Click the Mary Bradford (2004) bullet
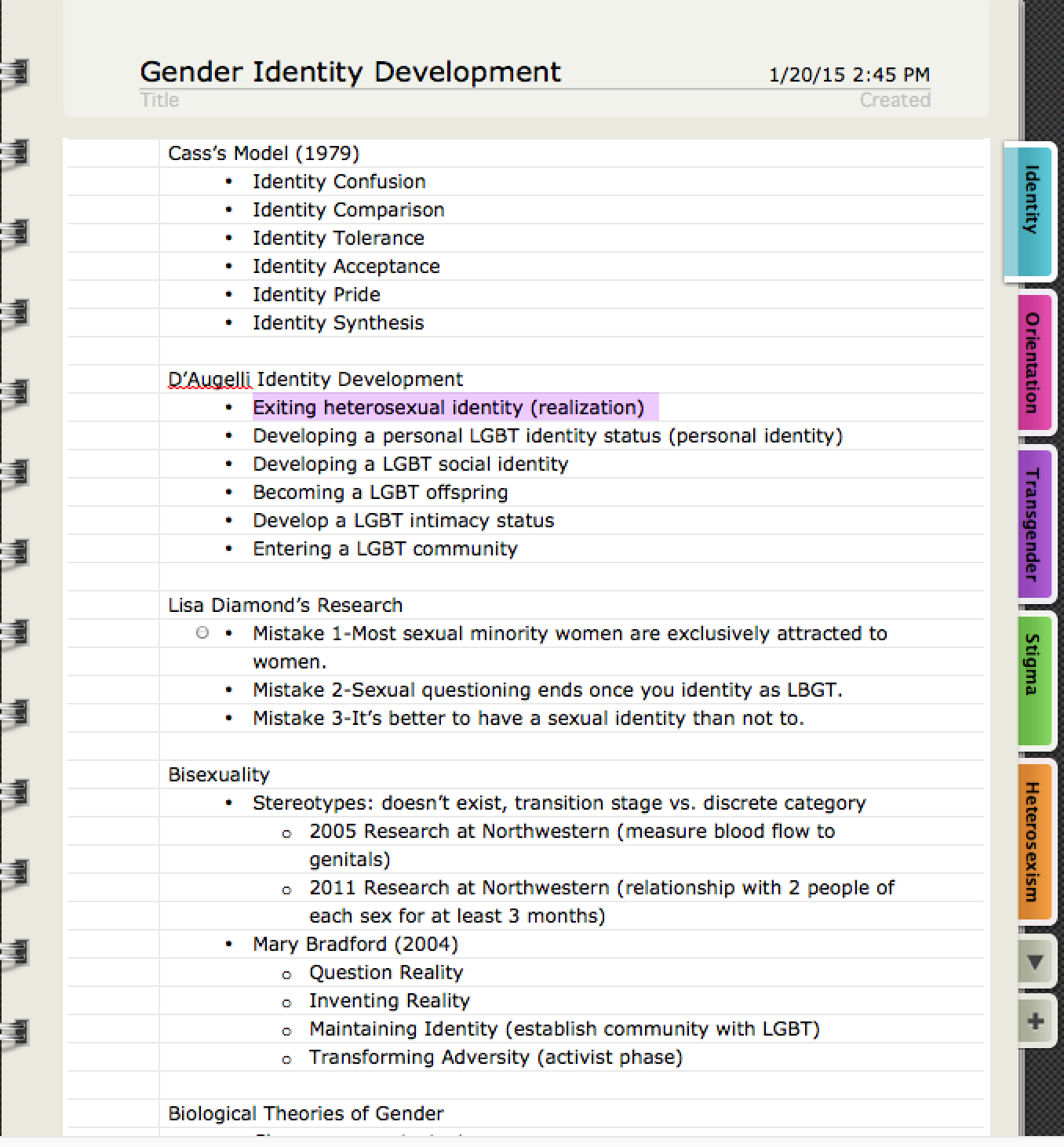 [355, 945]
